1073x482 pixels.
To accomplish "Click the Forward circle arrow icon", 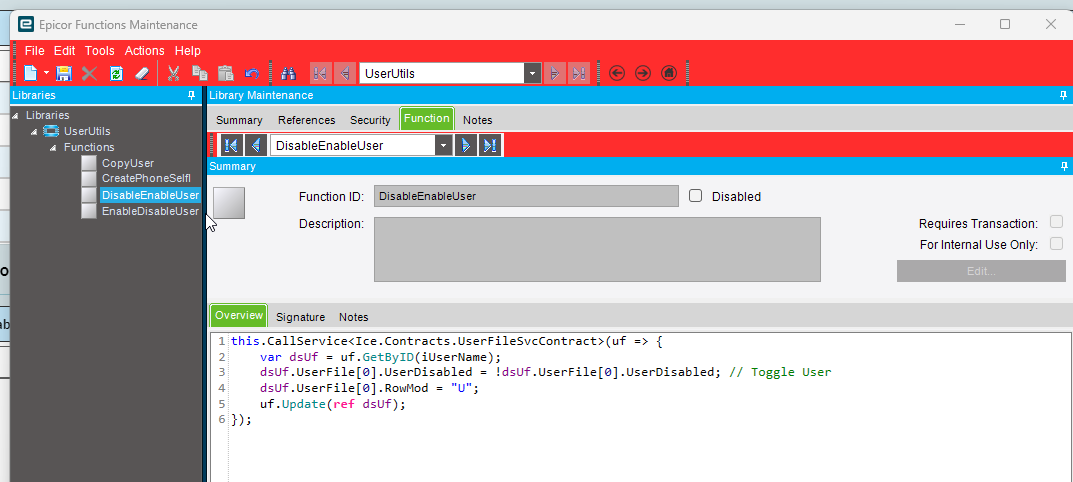I will pyautogui.click(x=643, y=73).
